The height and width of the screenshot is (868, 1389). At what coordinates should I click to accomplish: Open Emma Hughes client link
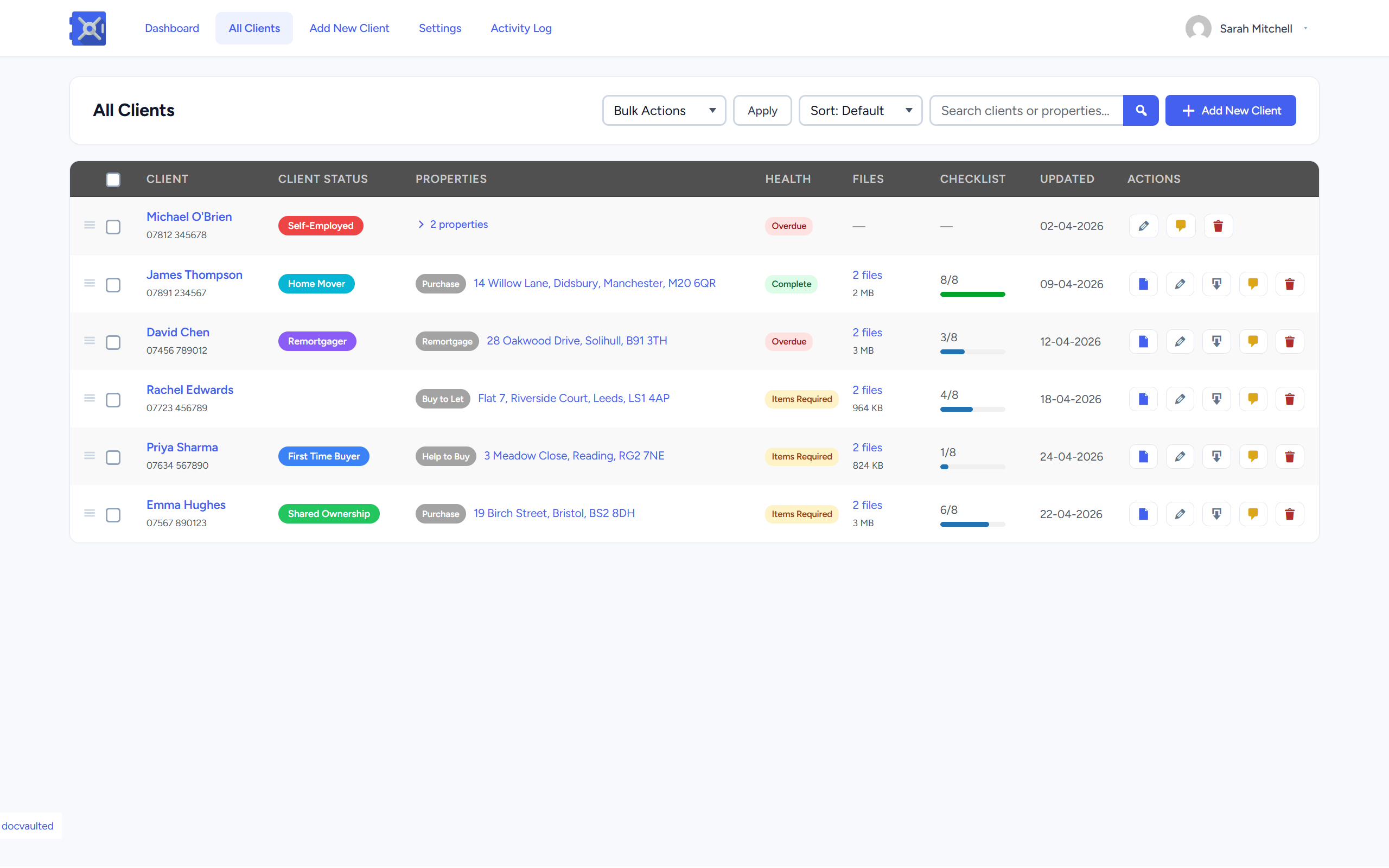(x=186, y=505)
